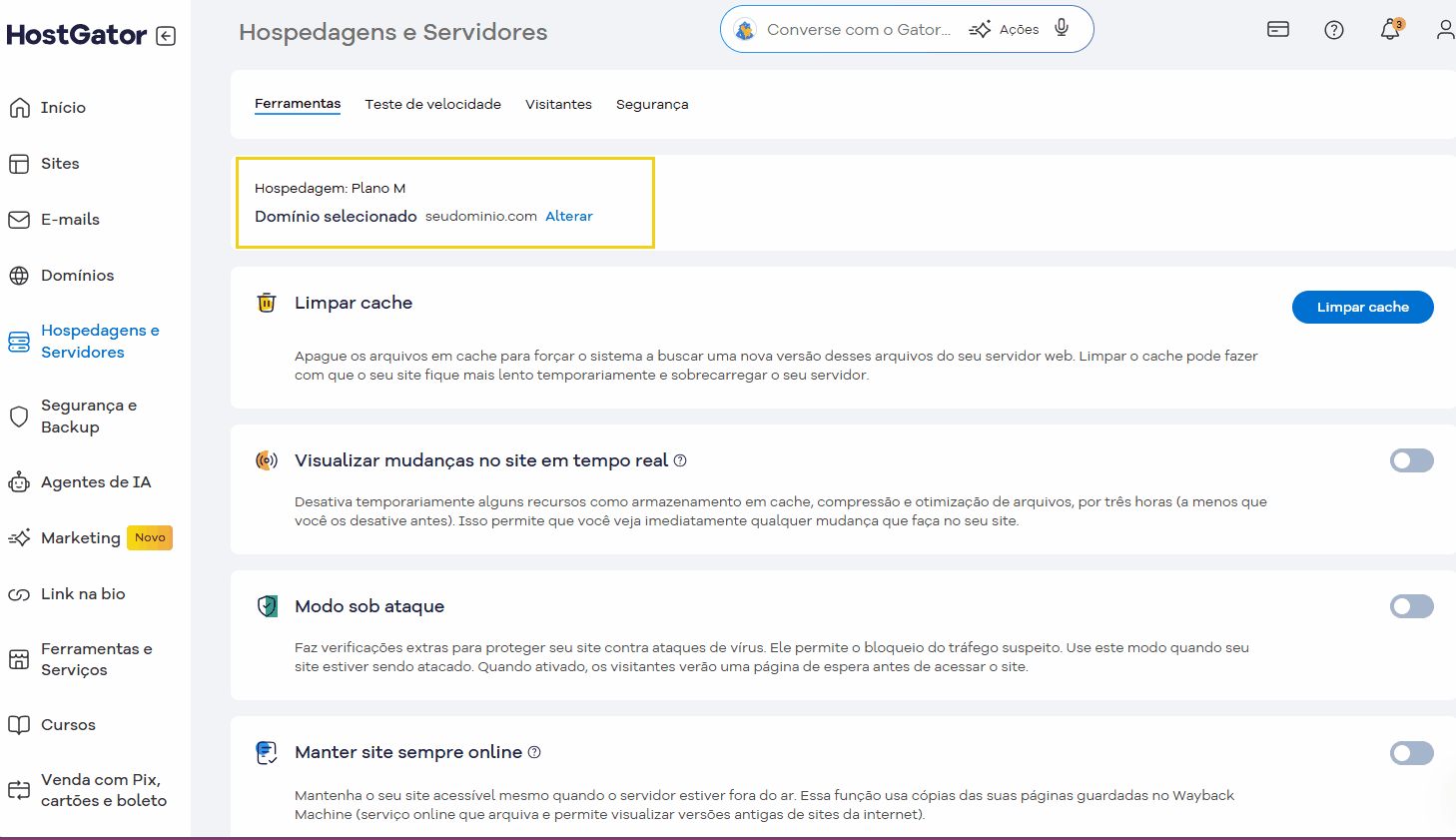Image resolution: width=1456 pixels, height=840 pixels.
Task: Go to Marketing in the sidebar
Action: click(80, 538)
